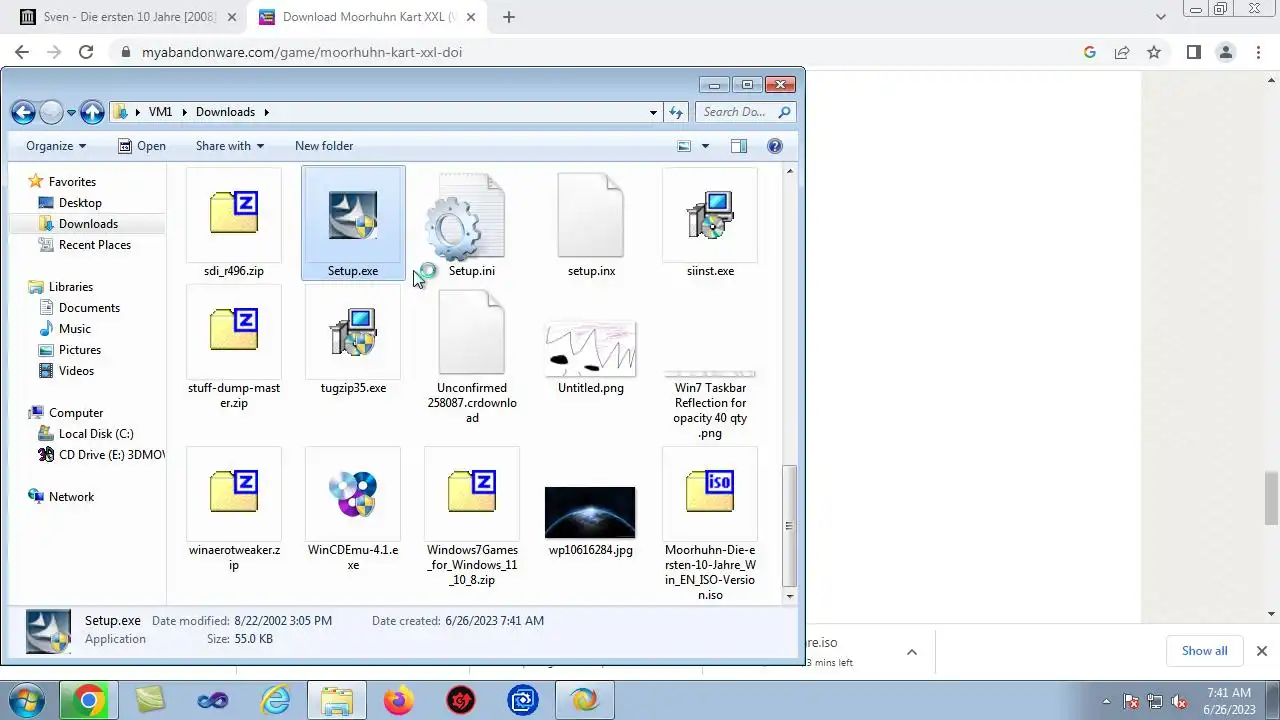Viewport: 1280px width, 720px height.
Task: Open the view options dropdown arrow
Action: click(705, 146)
